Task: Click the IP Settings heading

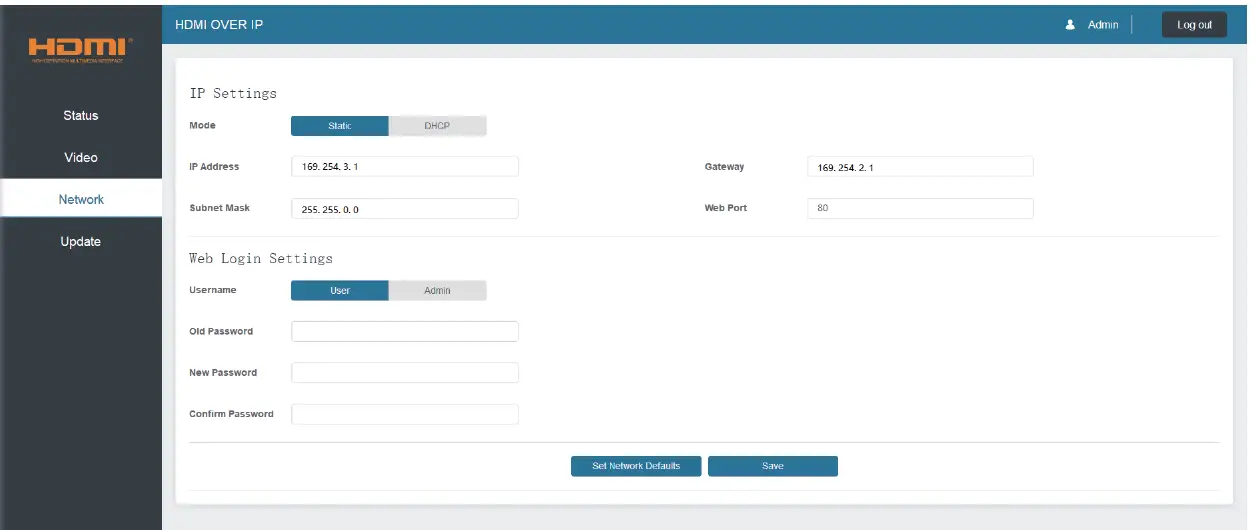Action: tap(233, 93)
